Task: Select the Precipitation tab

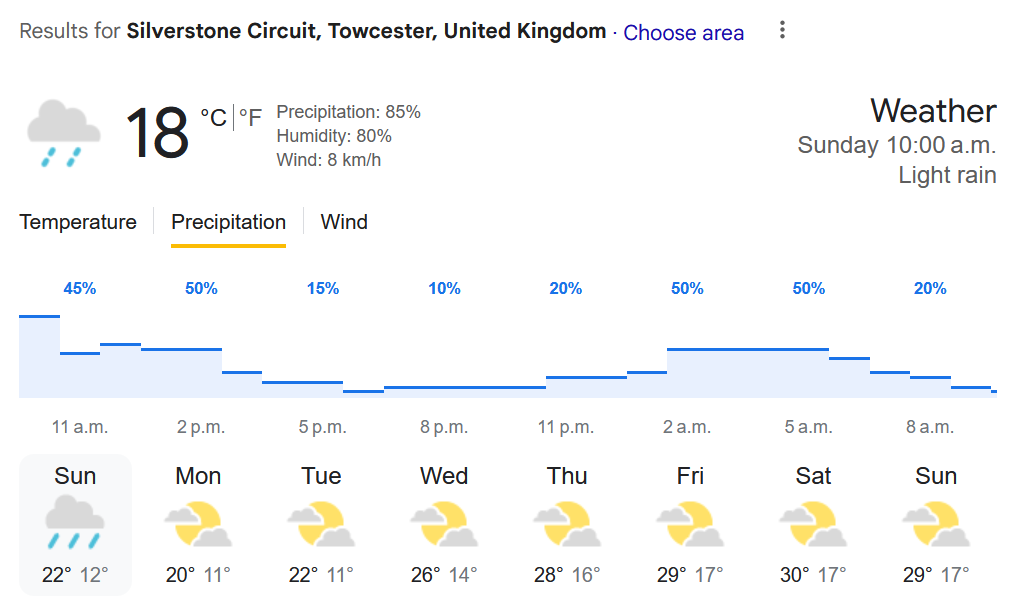Action: tap(228, 222)
